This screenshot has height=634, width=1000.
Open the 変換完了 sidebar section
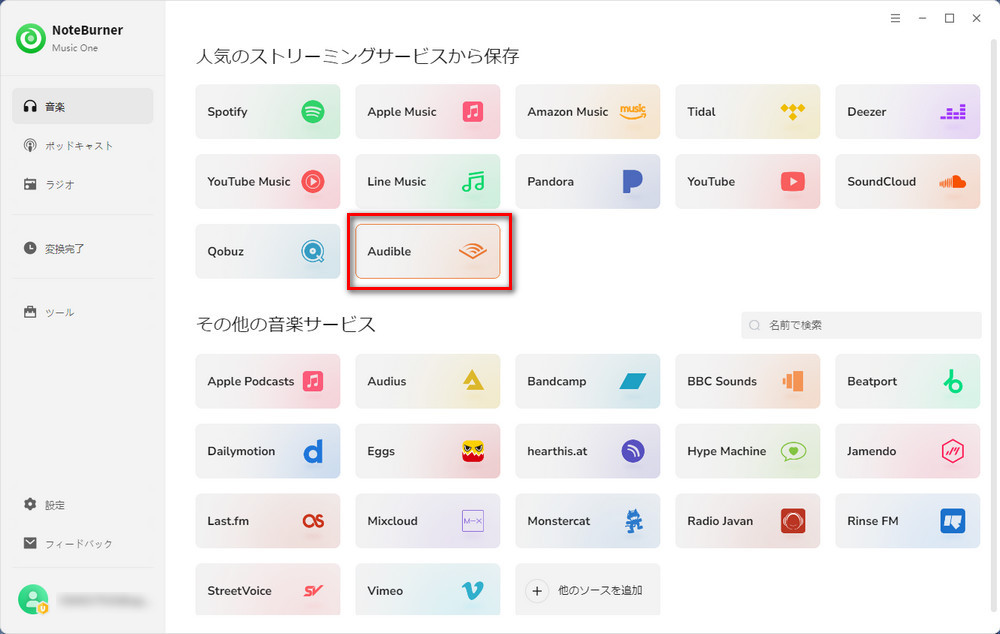click(83, 248)
